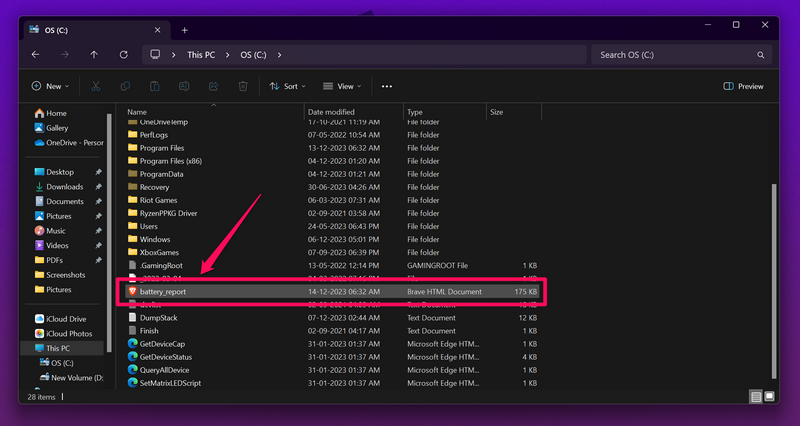
Task: Open the Sort dropdown
Action: (x=288, y=87)
